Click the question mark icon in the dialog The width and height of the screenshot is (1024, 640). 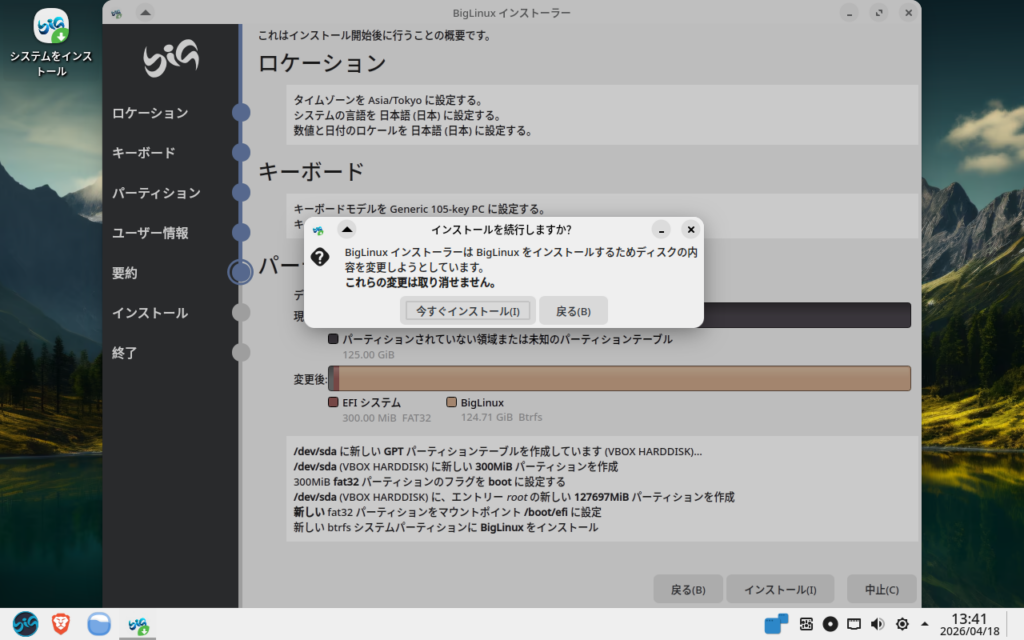[x=319, y=257]
